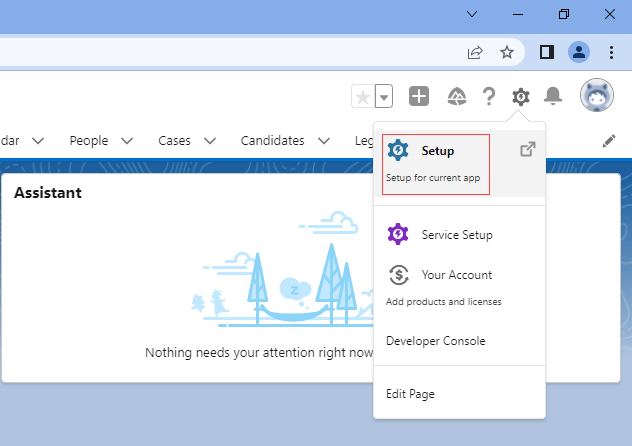Toggle the browser side panel
This screenshot has width=632, height=446.
tap(546, 52)
